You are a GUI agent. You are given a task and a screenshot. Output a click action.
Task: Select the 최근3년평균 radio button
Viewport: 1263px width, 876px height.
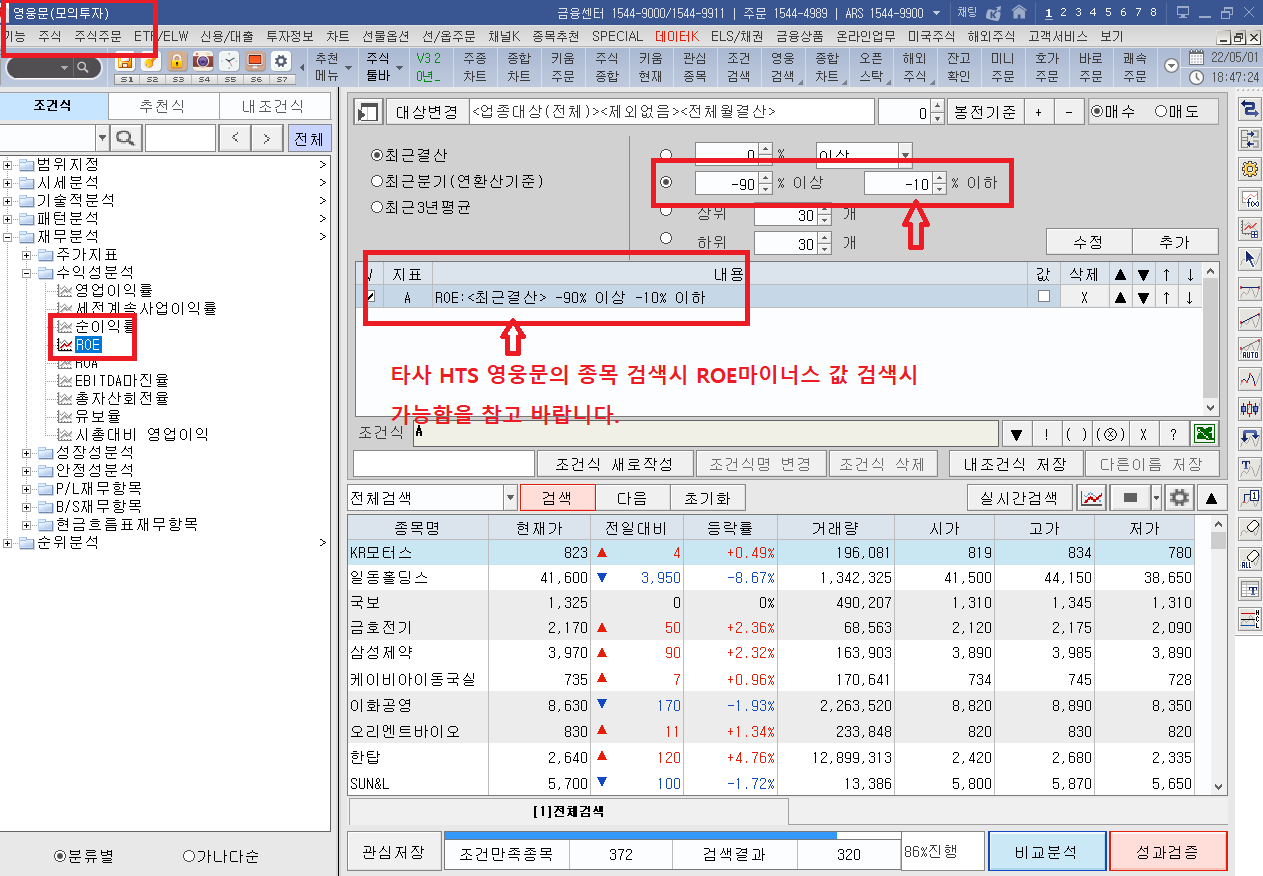click(x=377, y=208)
